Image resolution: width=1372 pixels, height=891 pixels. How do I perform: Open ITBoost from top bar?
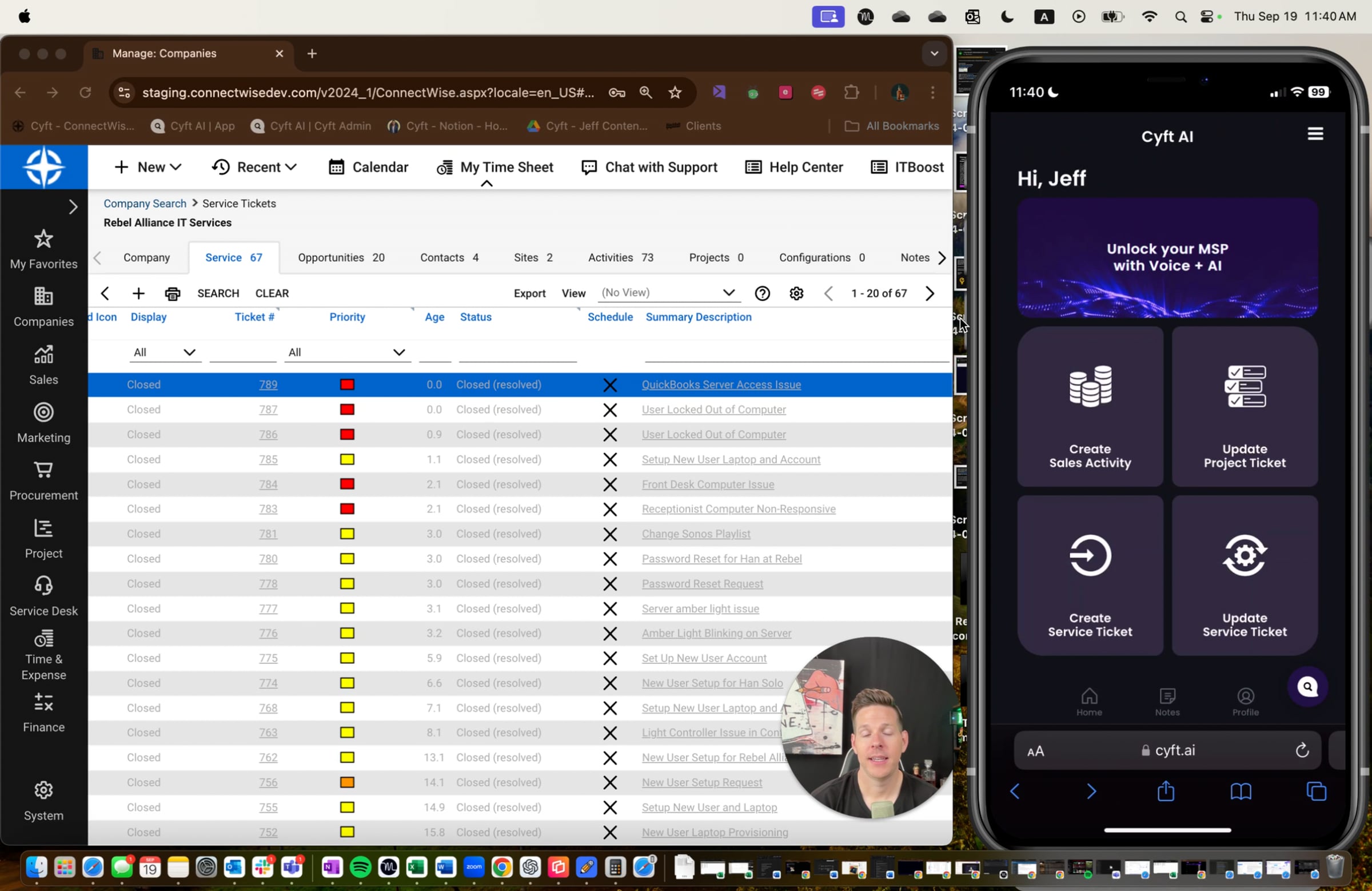(x=907, y=167)
